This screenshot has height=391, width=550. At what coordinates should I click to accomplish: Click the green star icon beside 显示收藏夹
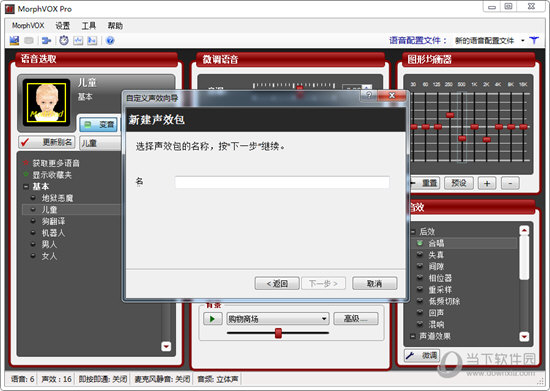[x=26, y=174]
